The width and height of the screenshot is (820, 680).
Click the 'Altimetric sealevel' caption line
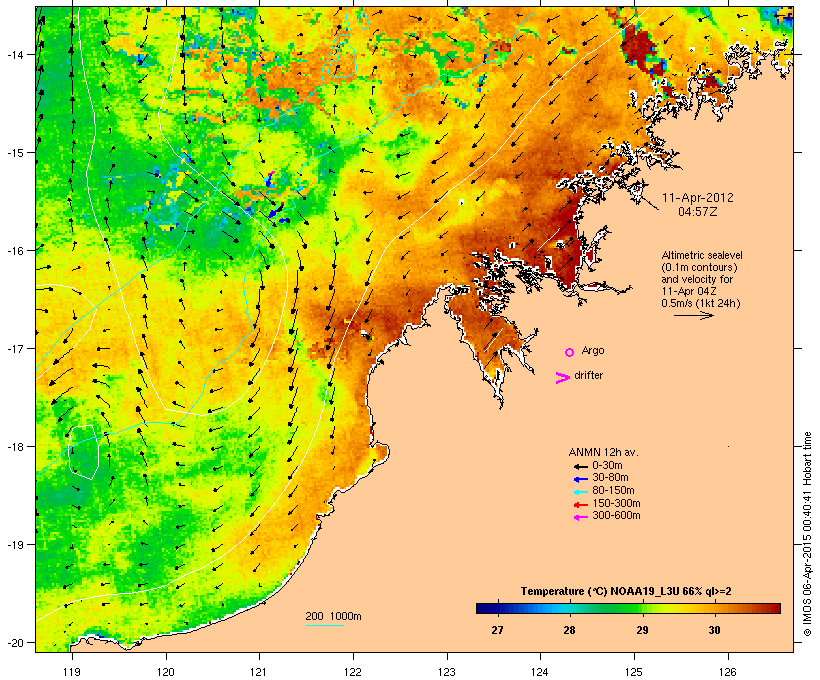(x=702, y=255)
